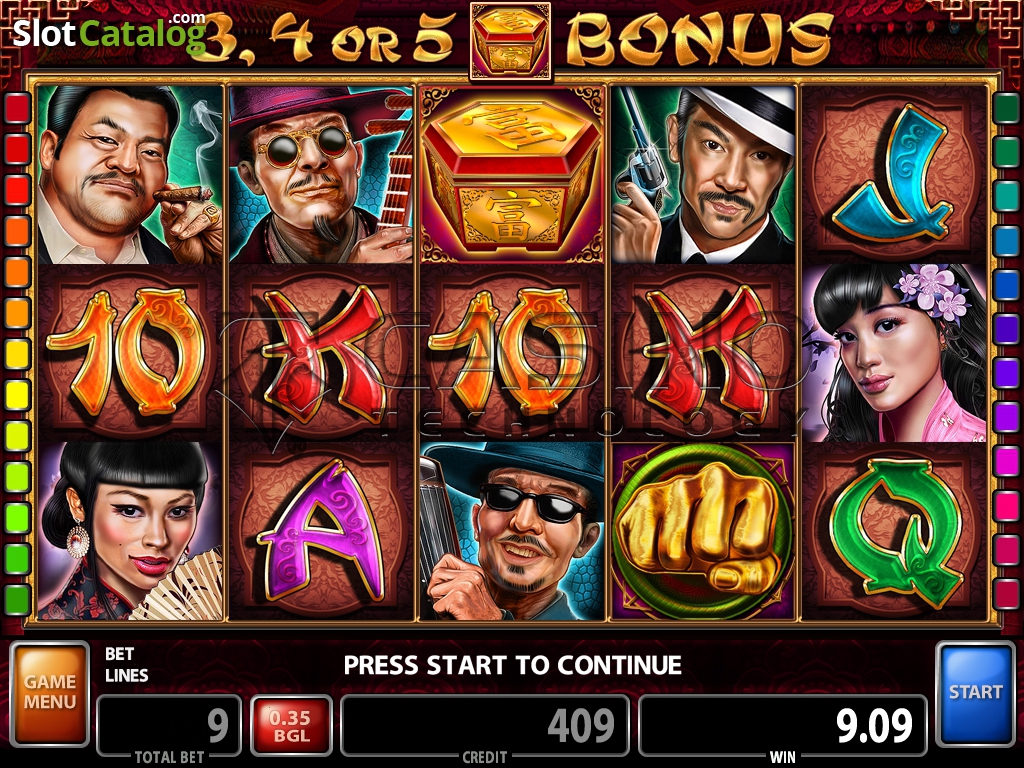
Task: Click the golden bonus box on reels
Action: click(512, 175)
